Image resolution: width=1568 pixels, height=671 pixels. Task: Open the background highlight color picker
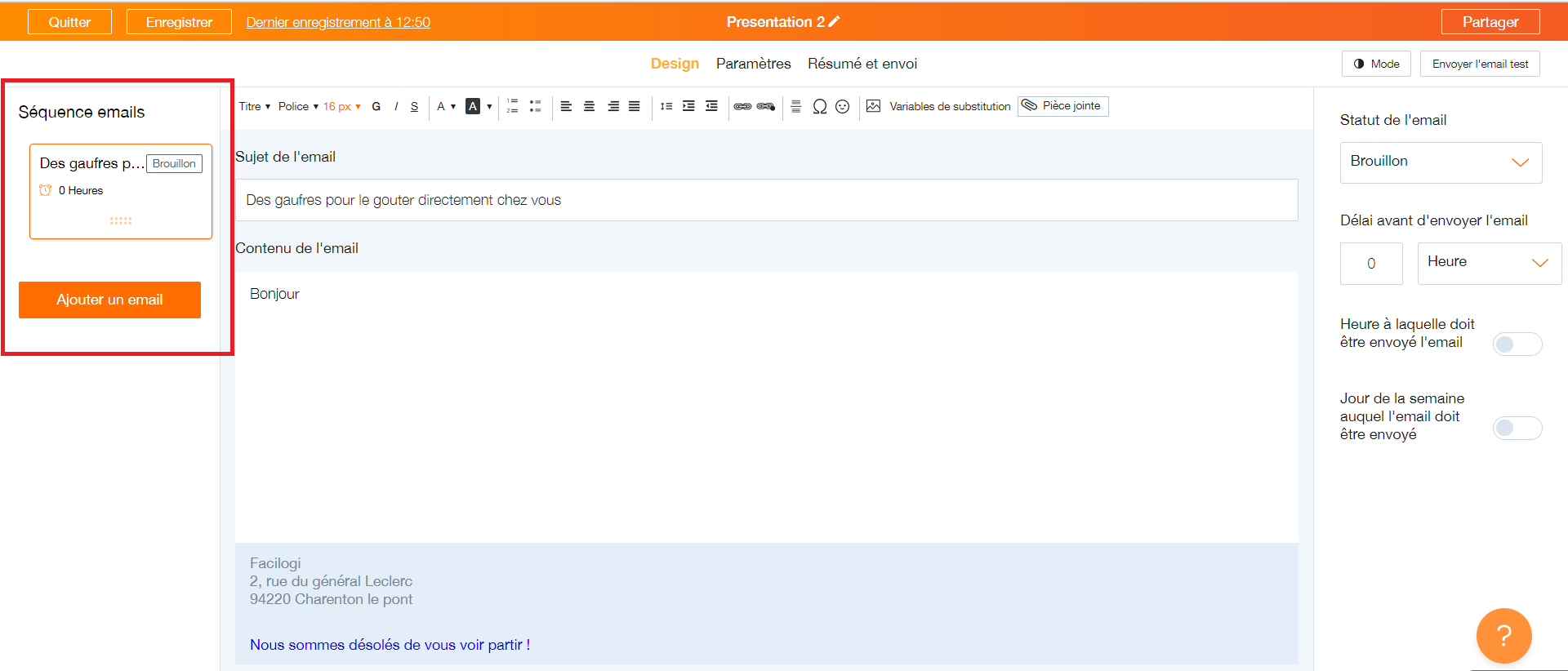point(479,106)
